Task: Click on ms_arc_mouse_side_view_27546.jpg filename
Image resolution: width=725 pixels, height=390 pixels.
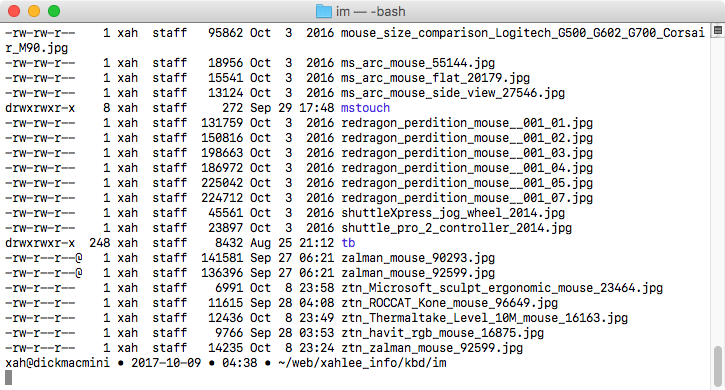Action: pos(453,93)
